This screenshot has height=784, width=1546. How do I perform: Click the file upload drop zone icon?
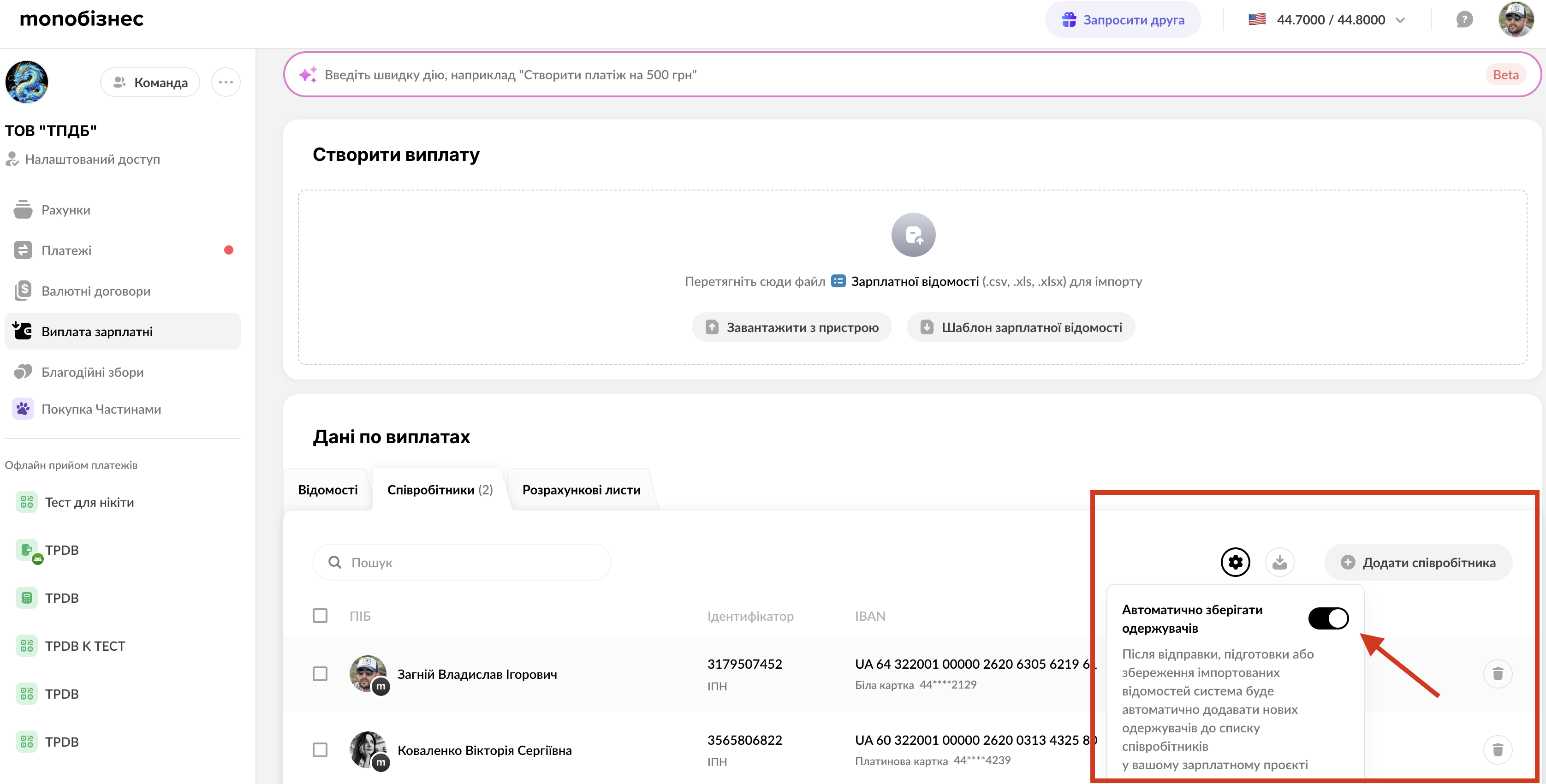[x=913, y=235]
